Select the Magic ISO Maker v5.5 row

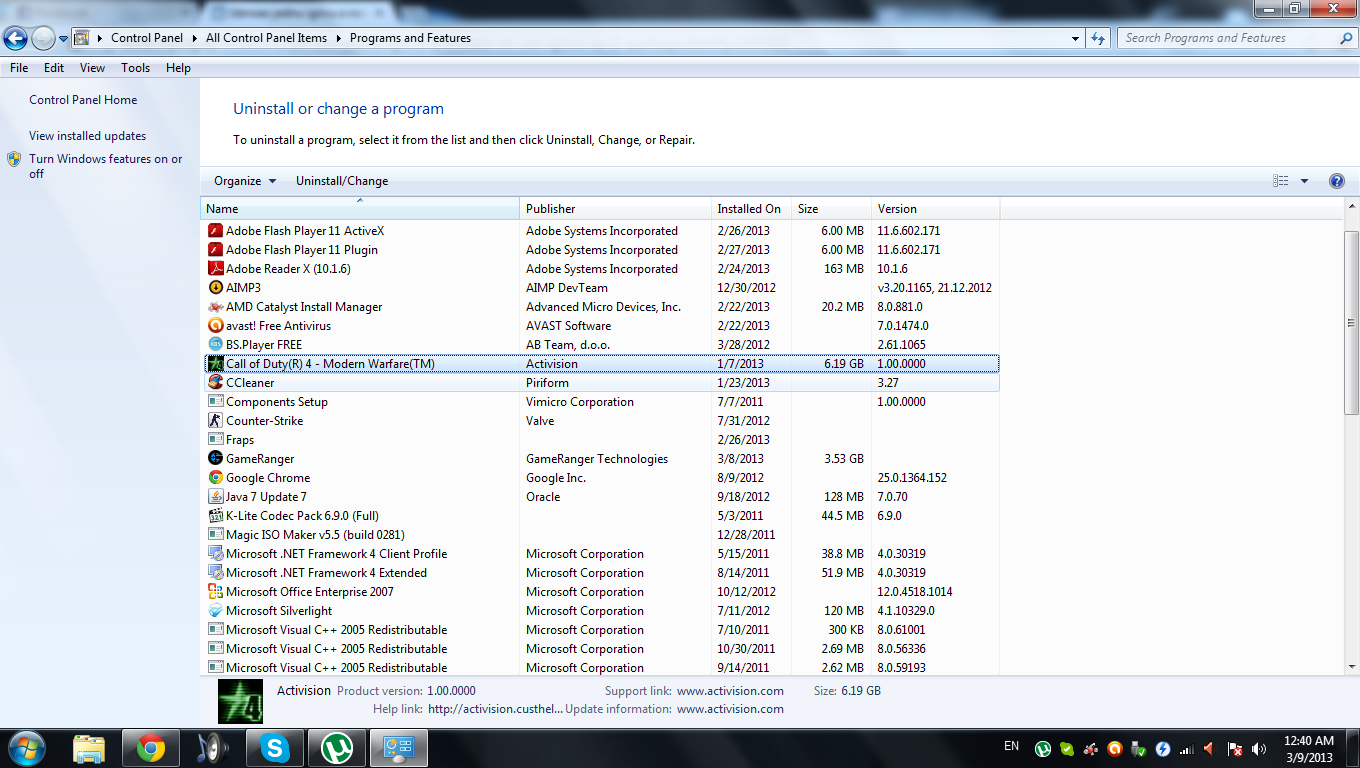click(602, 535)
